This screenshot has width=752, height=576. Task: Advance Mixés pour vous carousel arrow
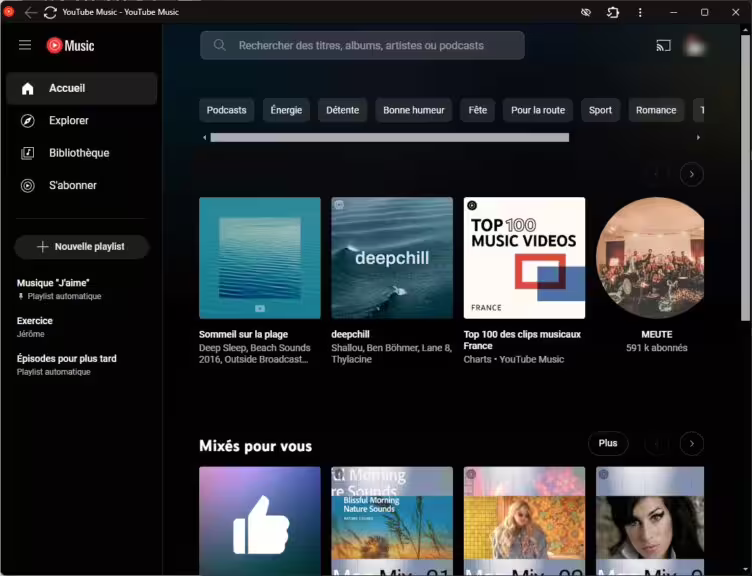[692, 444]
